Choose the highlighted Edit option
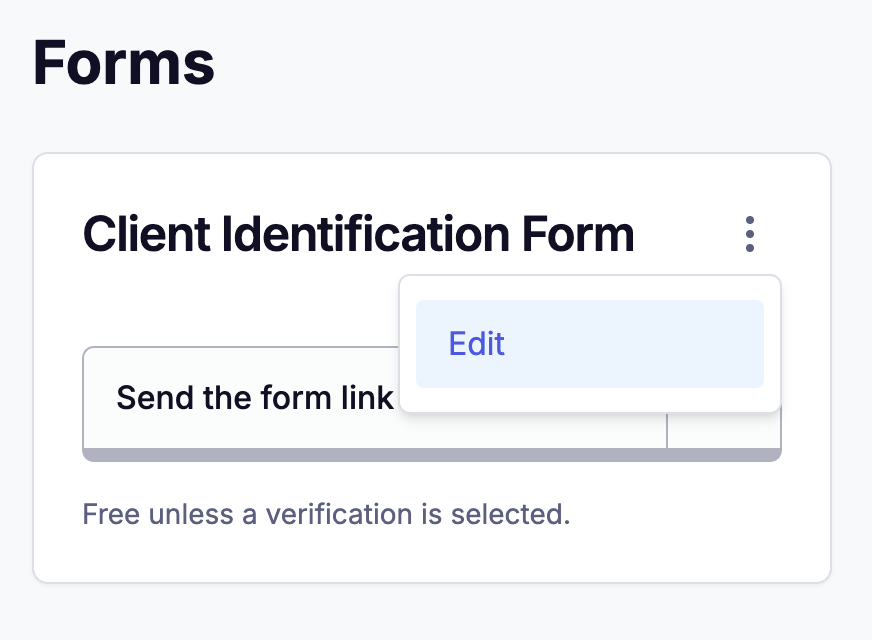 click(x=589, y=344)
